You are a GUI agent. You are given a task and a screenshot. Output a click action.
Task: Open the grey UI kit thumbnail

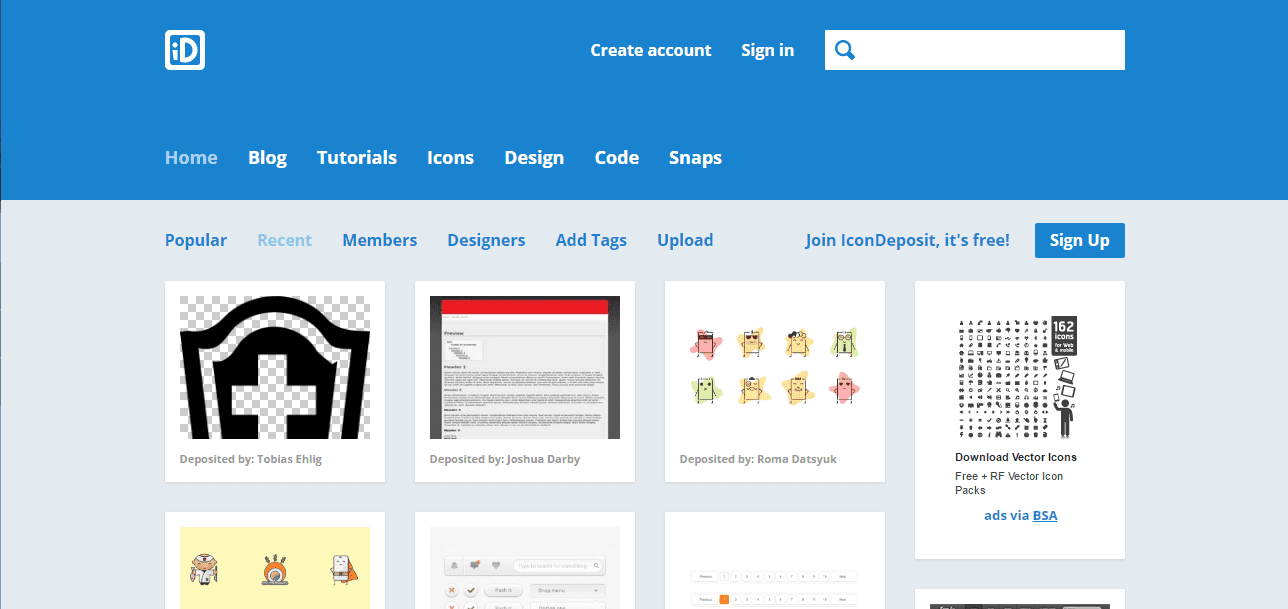point(525,568)
